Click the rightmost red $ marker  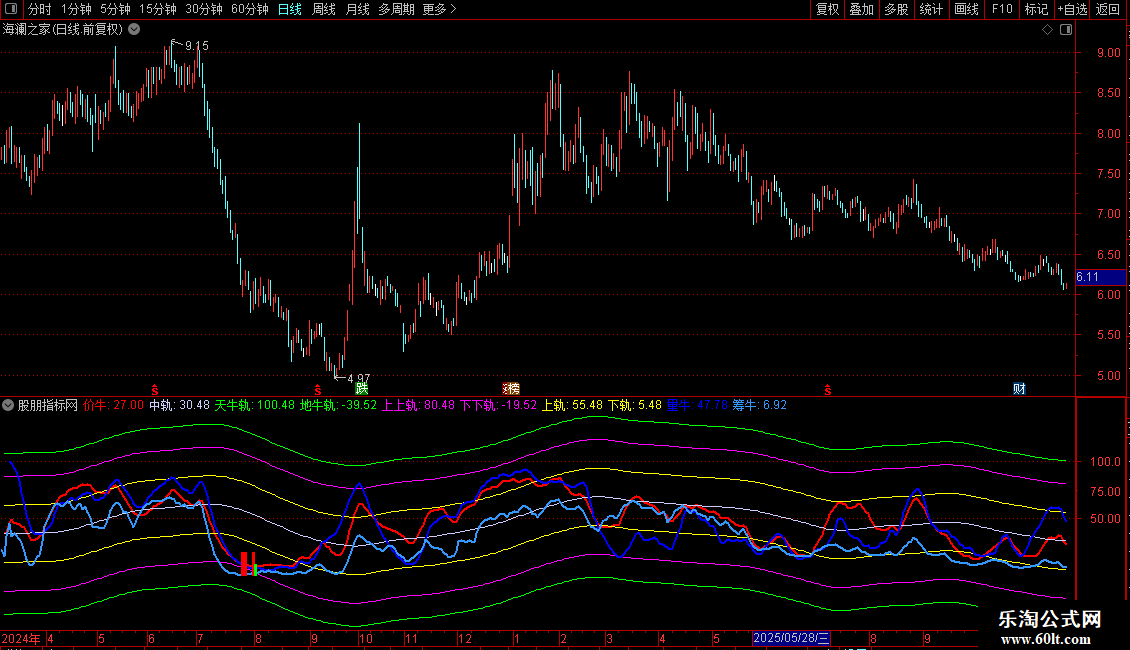[x=827, y=388]
